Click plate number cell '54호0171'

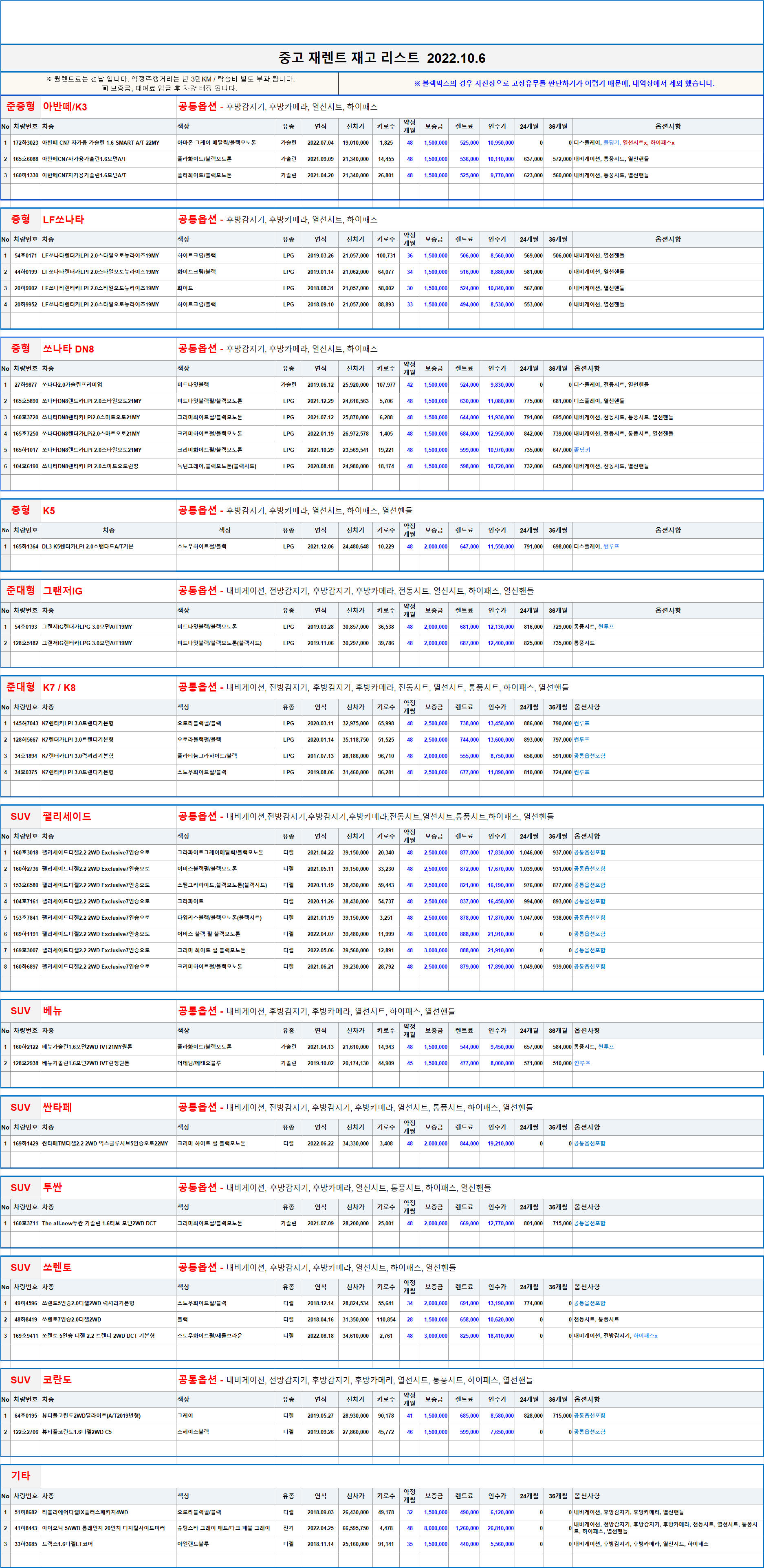26,255
